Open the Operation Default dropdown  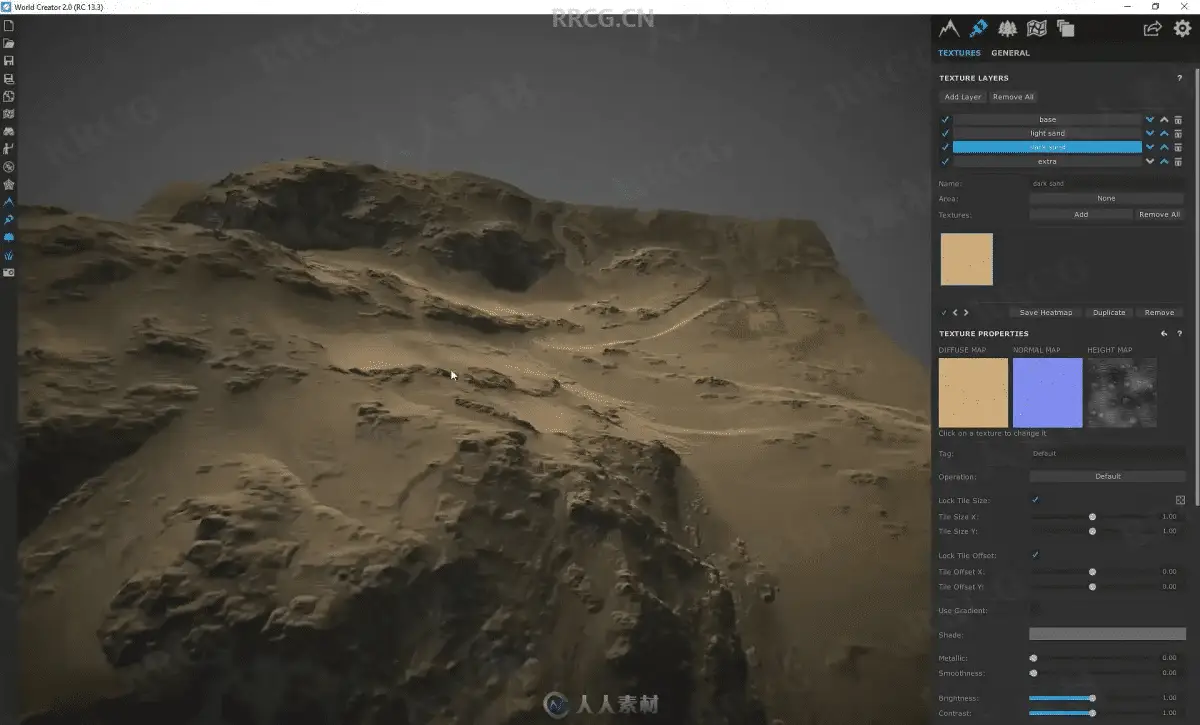point(1107,476)
